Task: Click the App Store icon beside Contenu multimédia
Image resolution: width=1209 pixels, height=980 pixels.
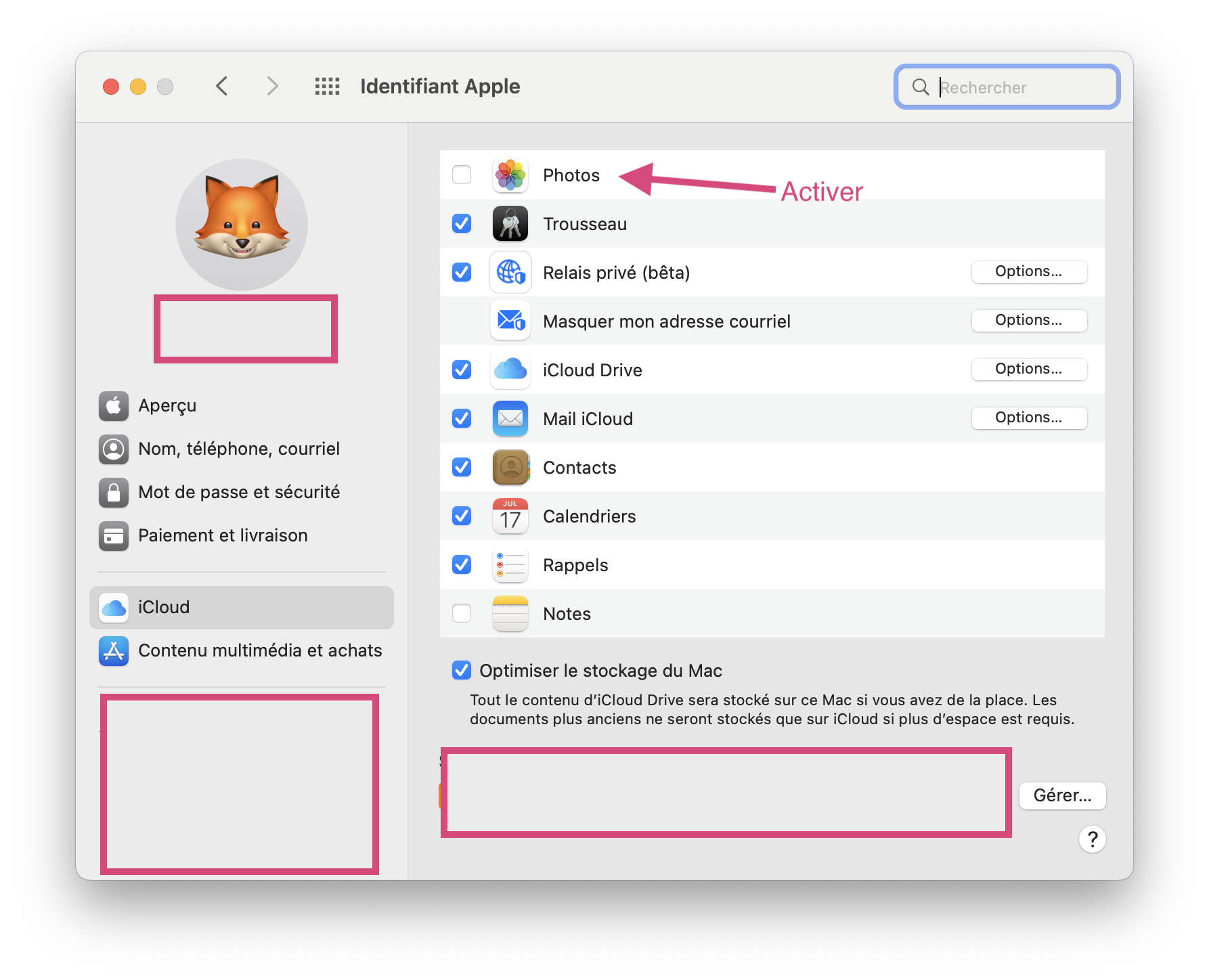Action: [114, 651]
